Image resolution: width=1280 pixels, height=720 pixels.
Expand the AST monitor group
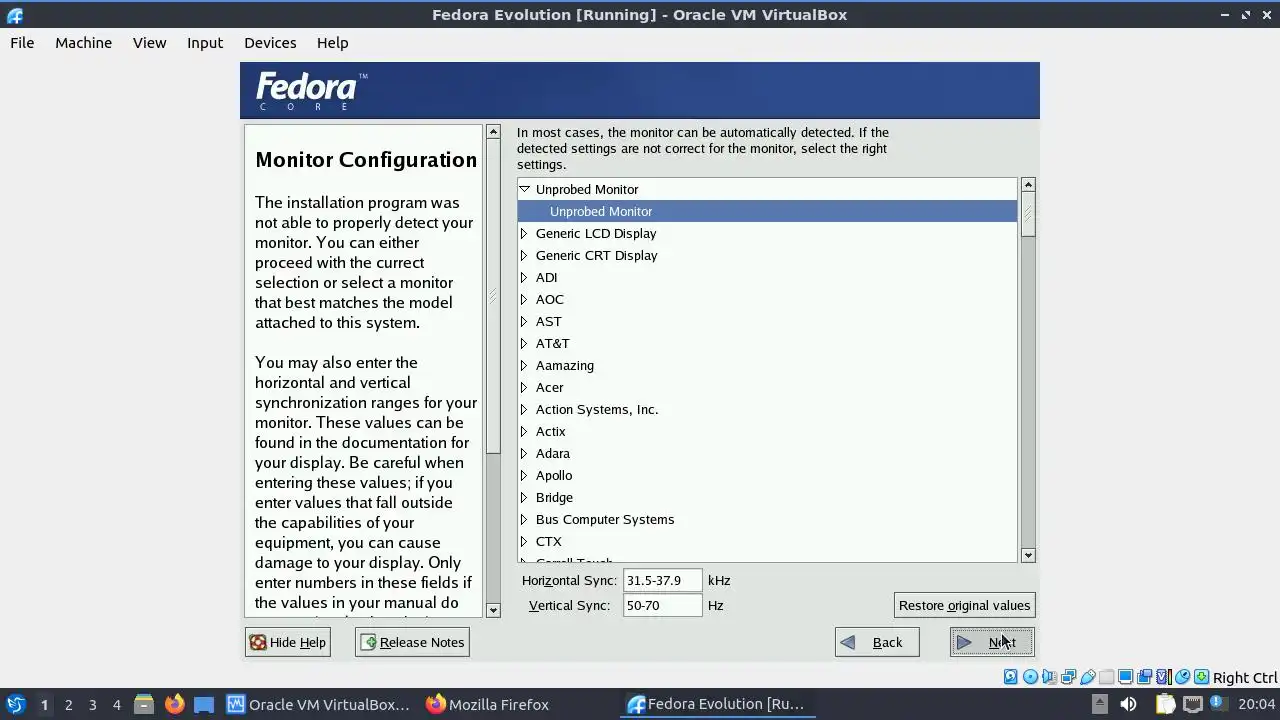click(x=524, y=321)
